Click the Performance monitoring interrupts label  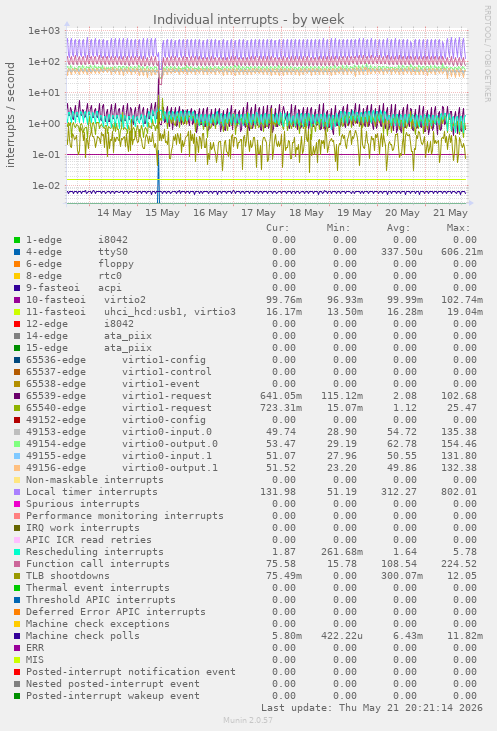pyautogui.click(x=124, y=516)
